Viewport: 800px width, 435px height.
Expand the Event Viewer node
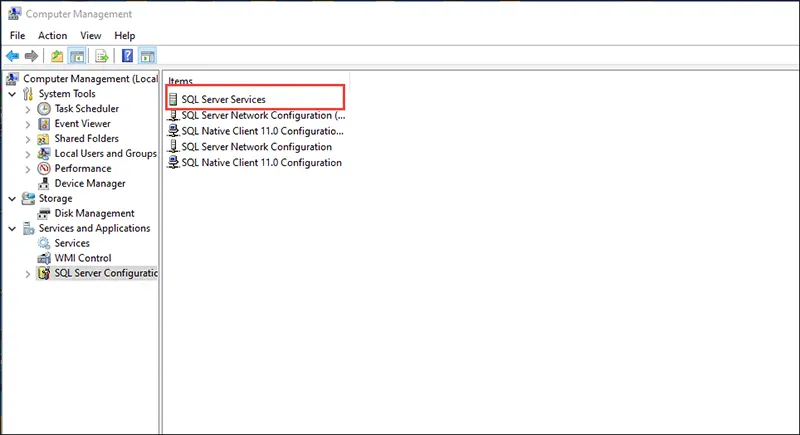[28, 124]
